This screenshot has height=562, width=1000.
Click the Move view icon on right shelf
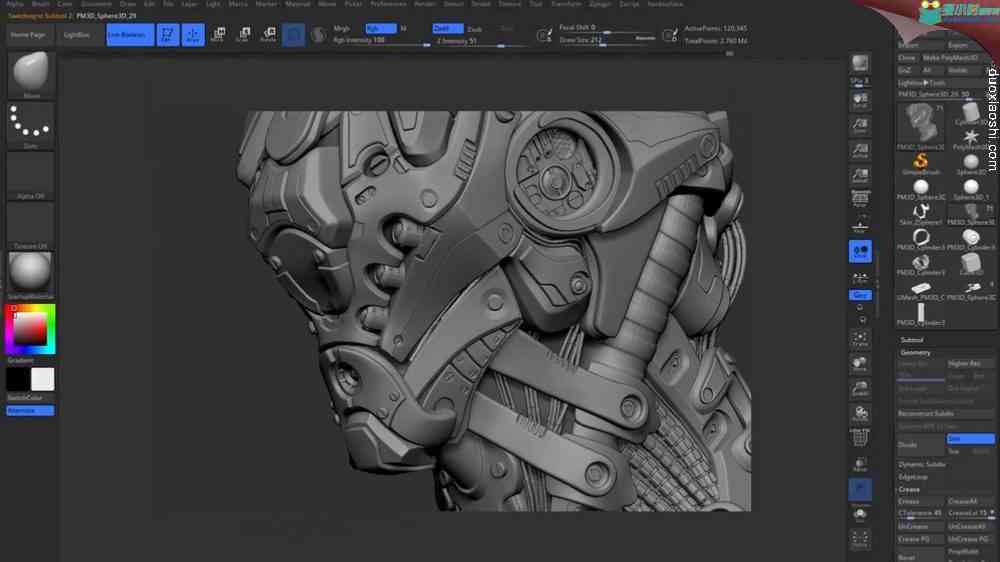tap(860, 364)
